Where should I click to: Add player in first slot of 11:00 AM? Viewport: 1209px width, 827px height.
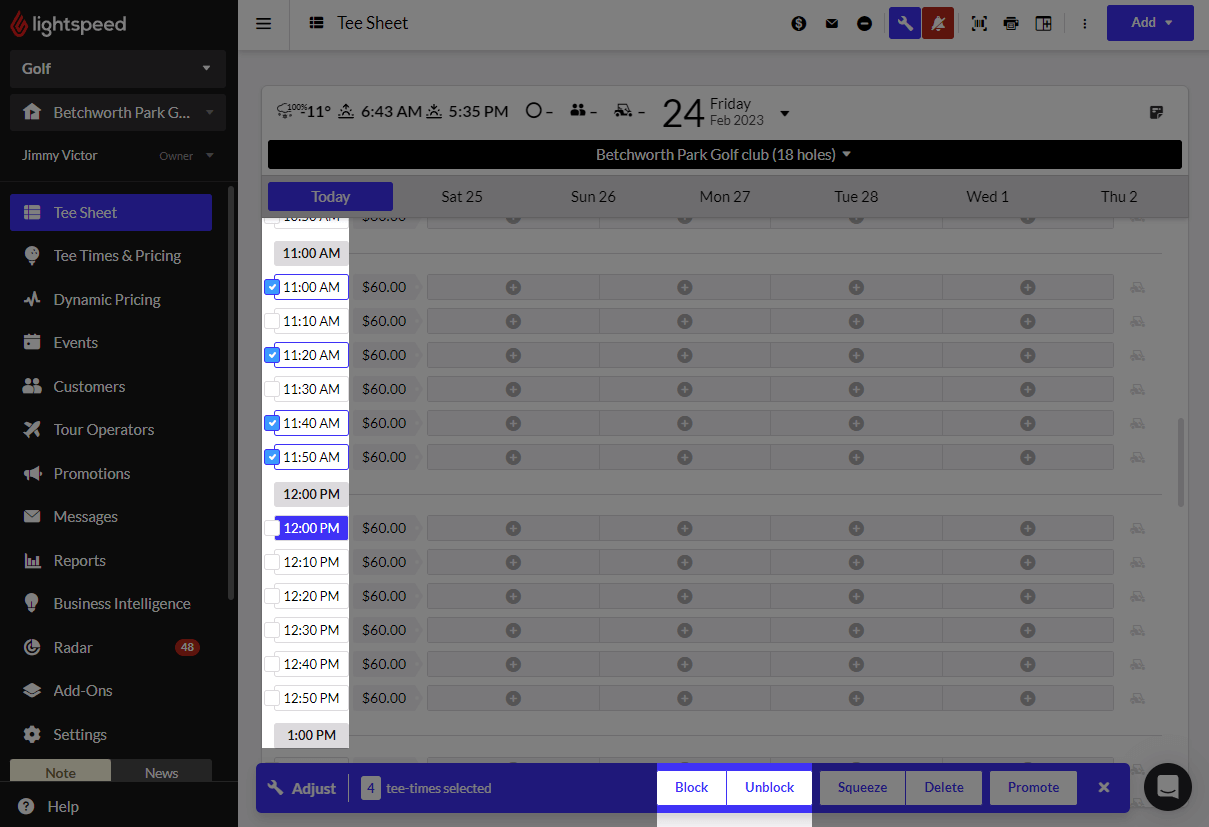click(x=513, y=287)
